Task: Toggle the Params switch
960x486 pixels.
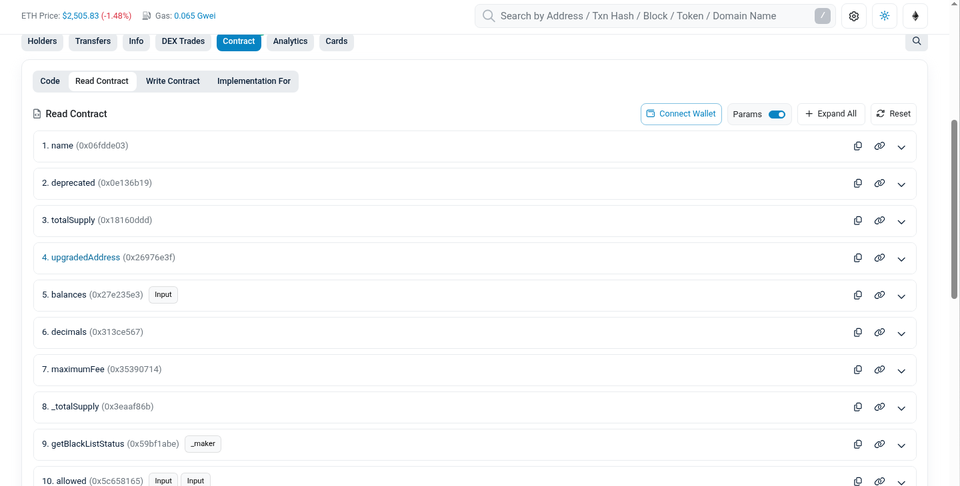Action: 777,114
